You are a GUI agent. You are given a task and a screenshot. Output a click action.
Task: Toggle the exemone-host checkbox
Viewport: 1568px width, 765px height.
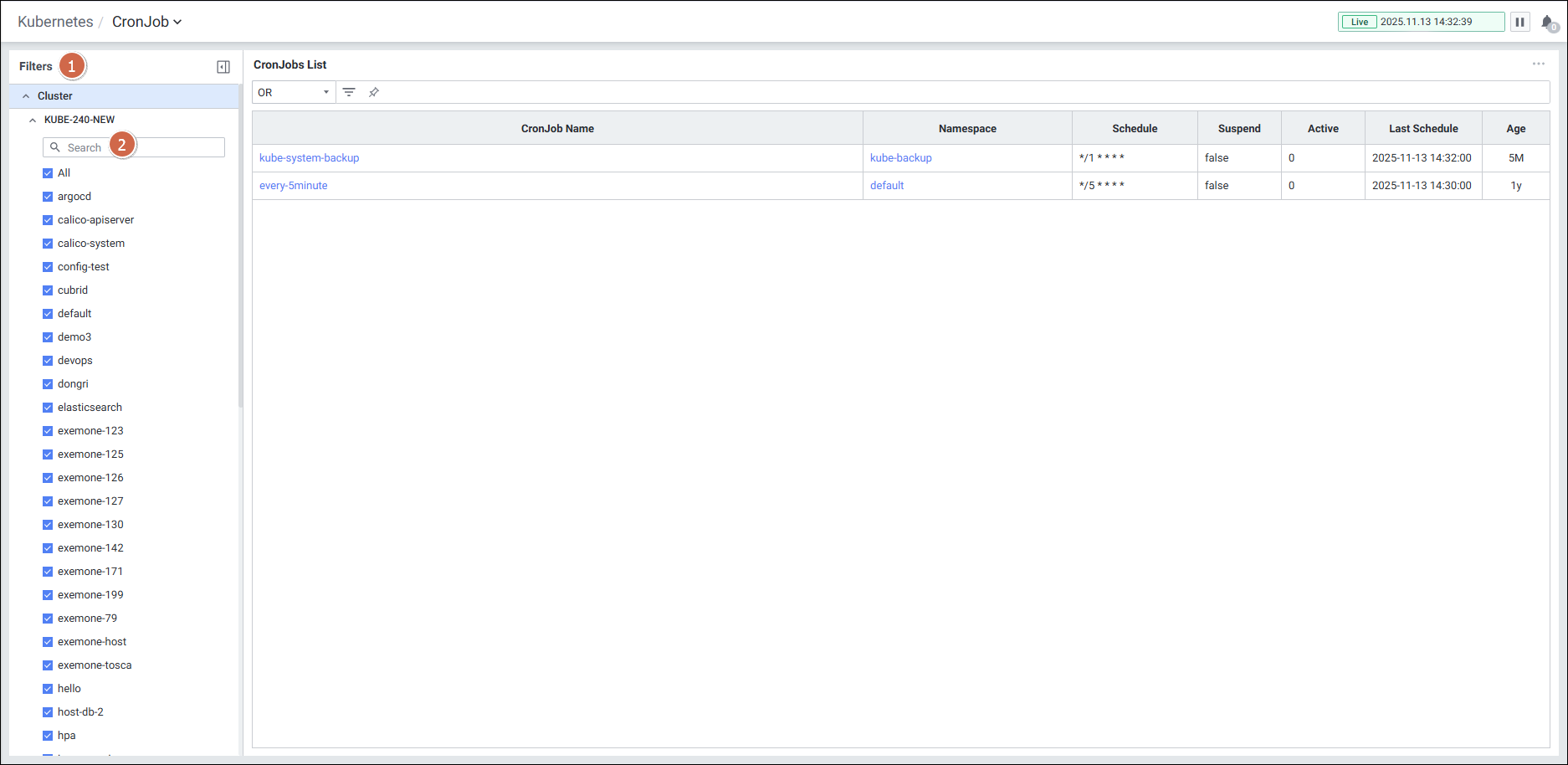(48, 642)
